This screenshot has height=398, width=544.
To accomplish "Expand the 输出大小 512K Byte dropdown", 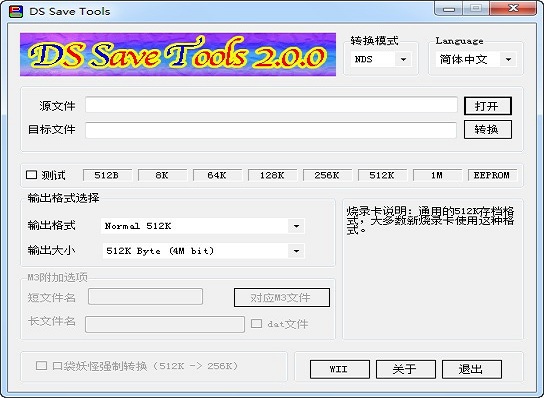I will pos(204,251).
